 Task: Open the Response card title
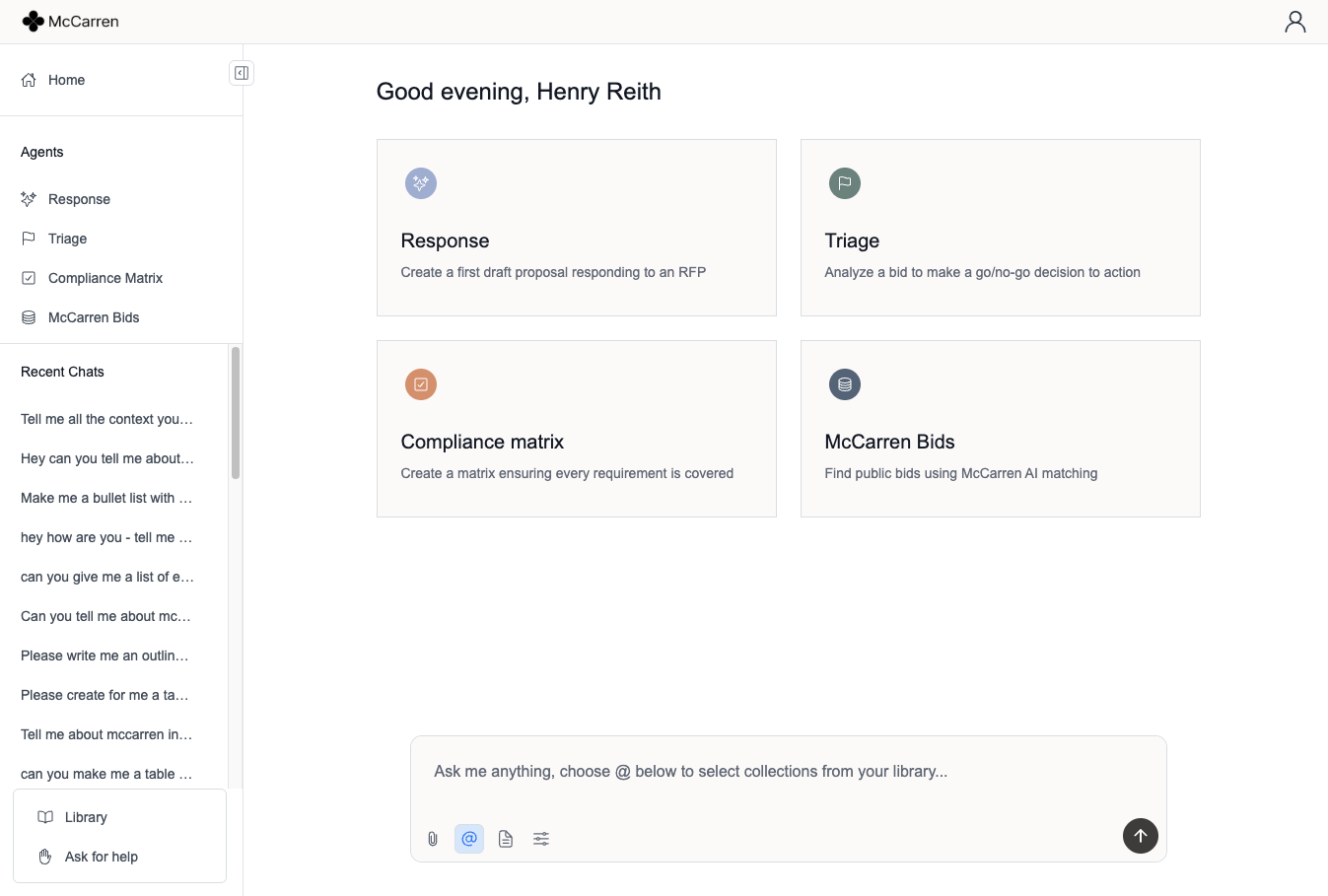(x=445, y=241)
